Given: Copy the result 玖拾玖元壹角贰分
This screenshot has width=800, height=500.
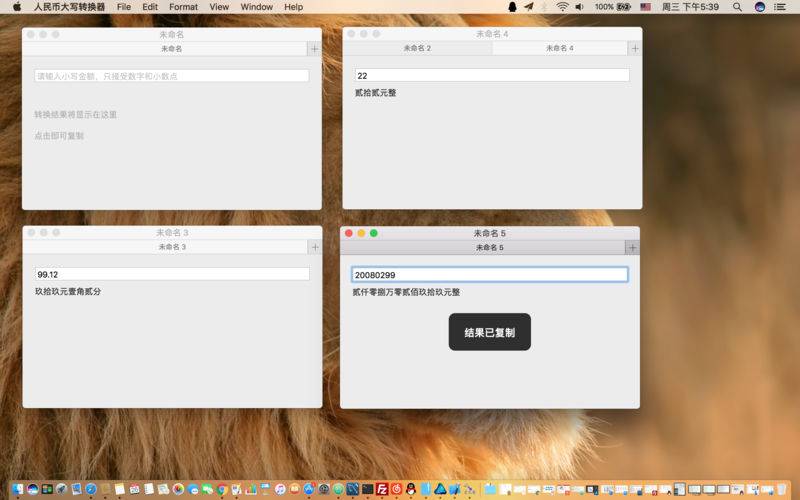Looking at the screenshot, I should [68, 292].
